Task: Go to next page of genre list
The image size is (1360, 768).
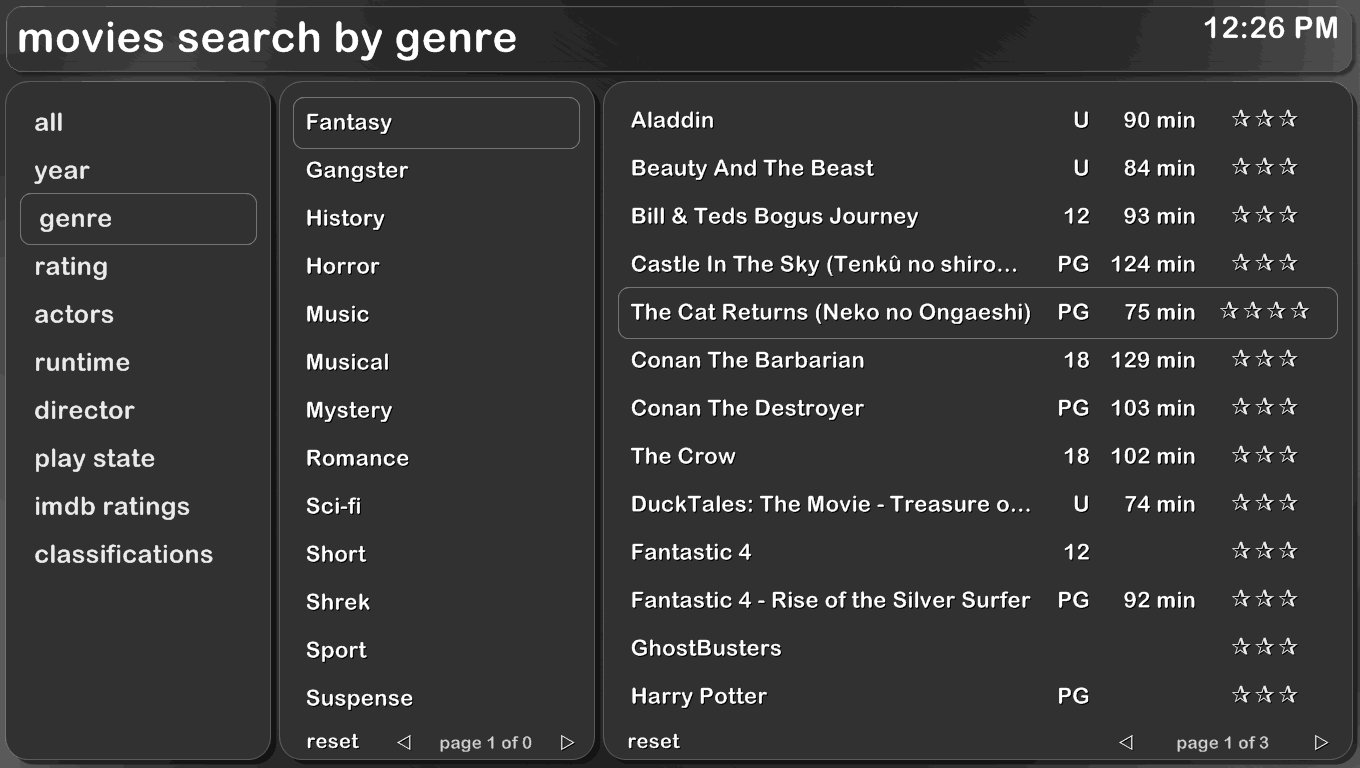Action: 567,742
